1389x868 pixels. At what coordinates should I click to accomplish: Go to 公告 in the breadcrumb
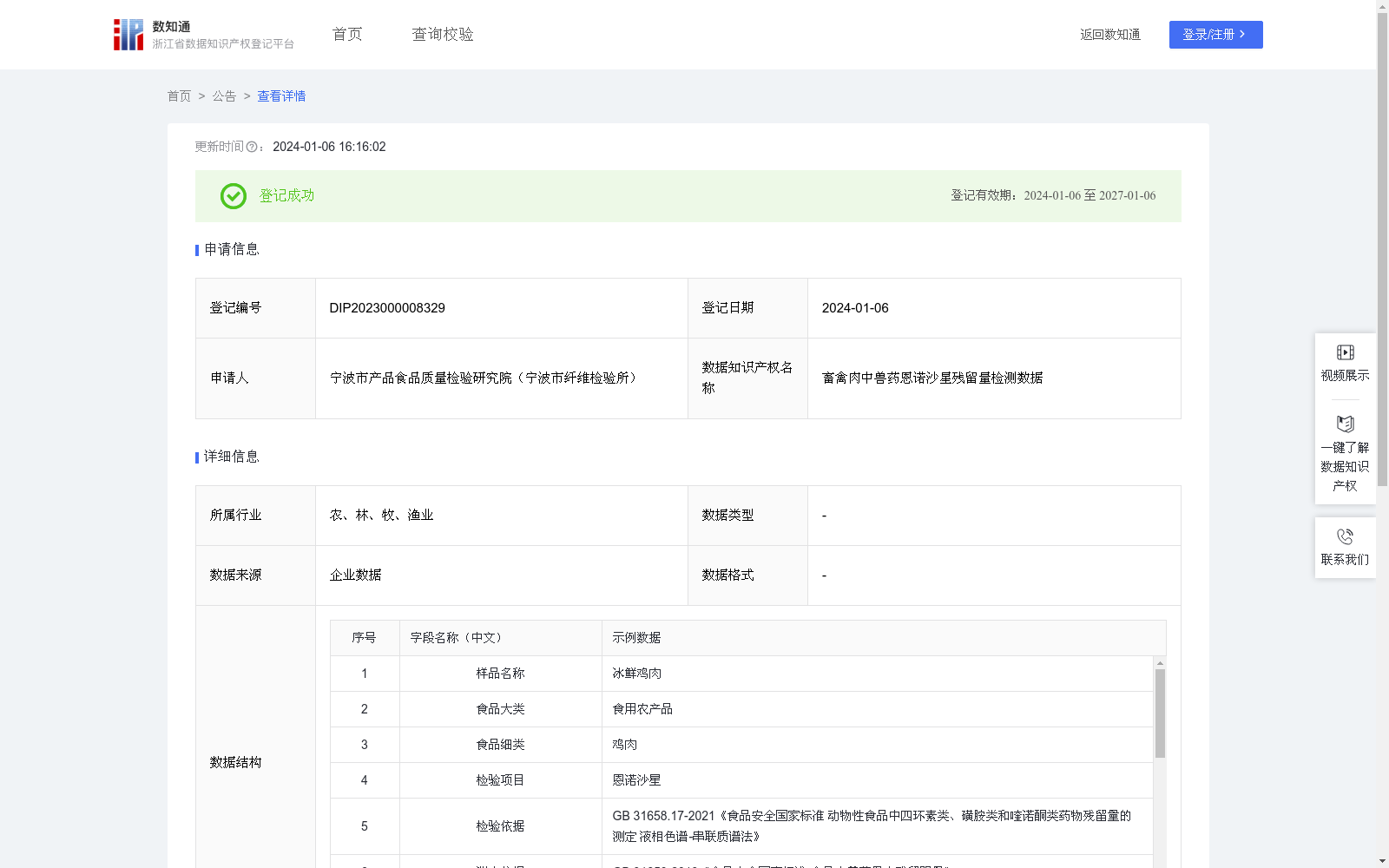point(224,96)
